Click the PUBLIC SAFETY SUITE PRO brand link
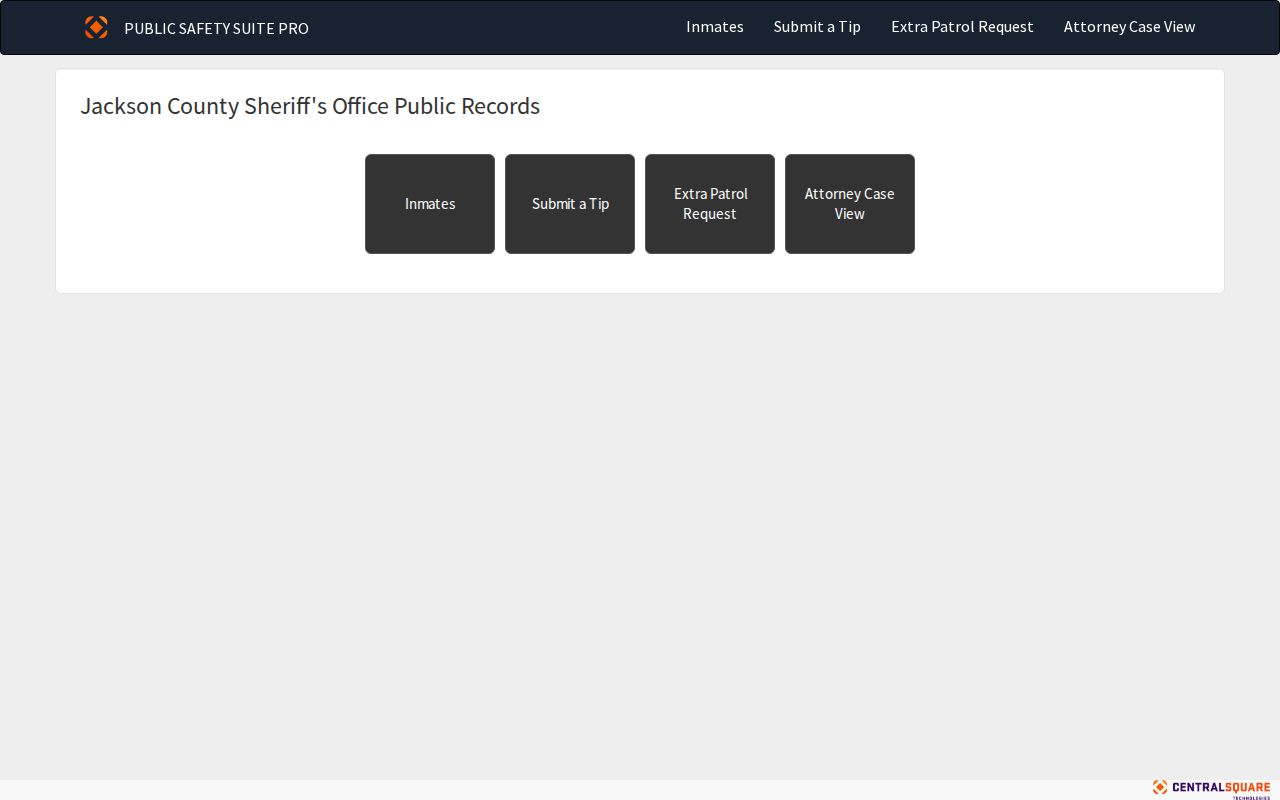1280x800 pixels. [216, 28]
